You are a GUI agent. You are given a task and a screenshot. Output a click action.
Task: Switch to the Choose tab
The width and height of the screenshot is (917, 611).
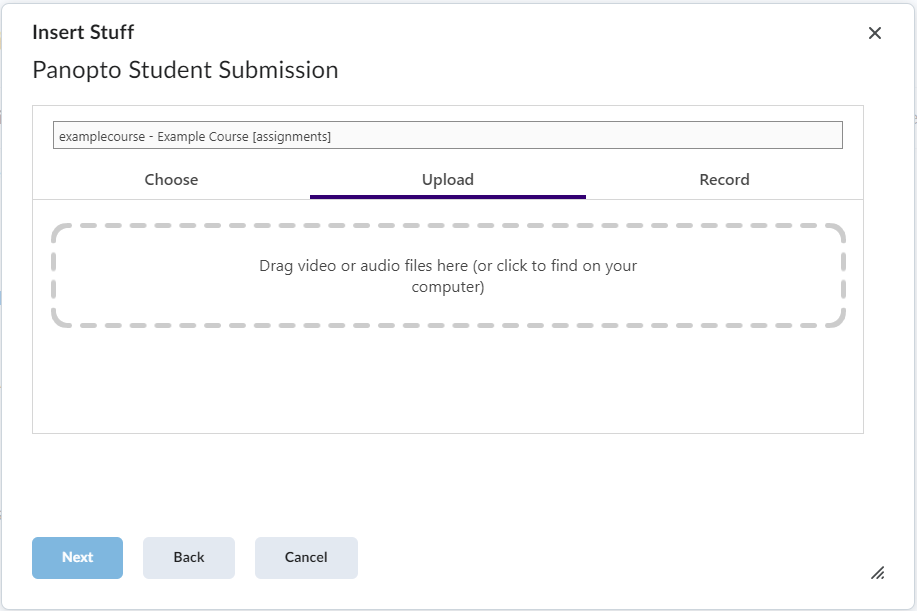[171, 179]
